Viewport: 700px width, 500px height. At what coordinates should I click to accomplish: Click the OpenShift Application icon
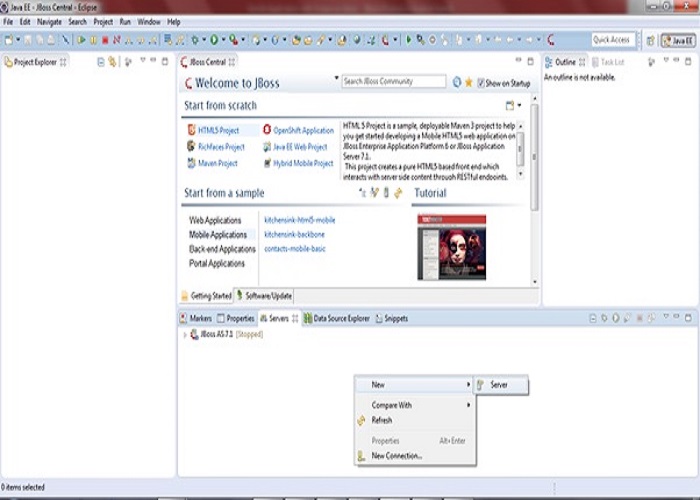coord(267,129)
